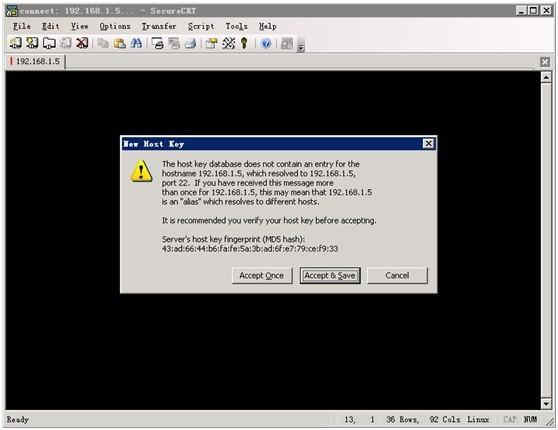Click the Connect in Tab icon
Image resolution: width=558 pixels, height=430 pixels.
[49, 43]
